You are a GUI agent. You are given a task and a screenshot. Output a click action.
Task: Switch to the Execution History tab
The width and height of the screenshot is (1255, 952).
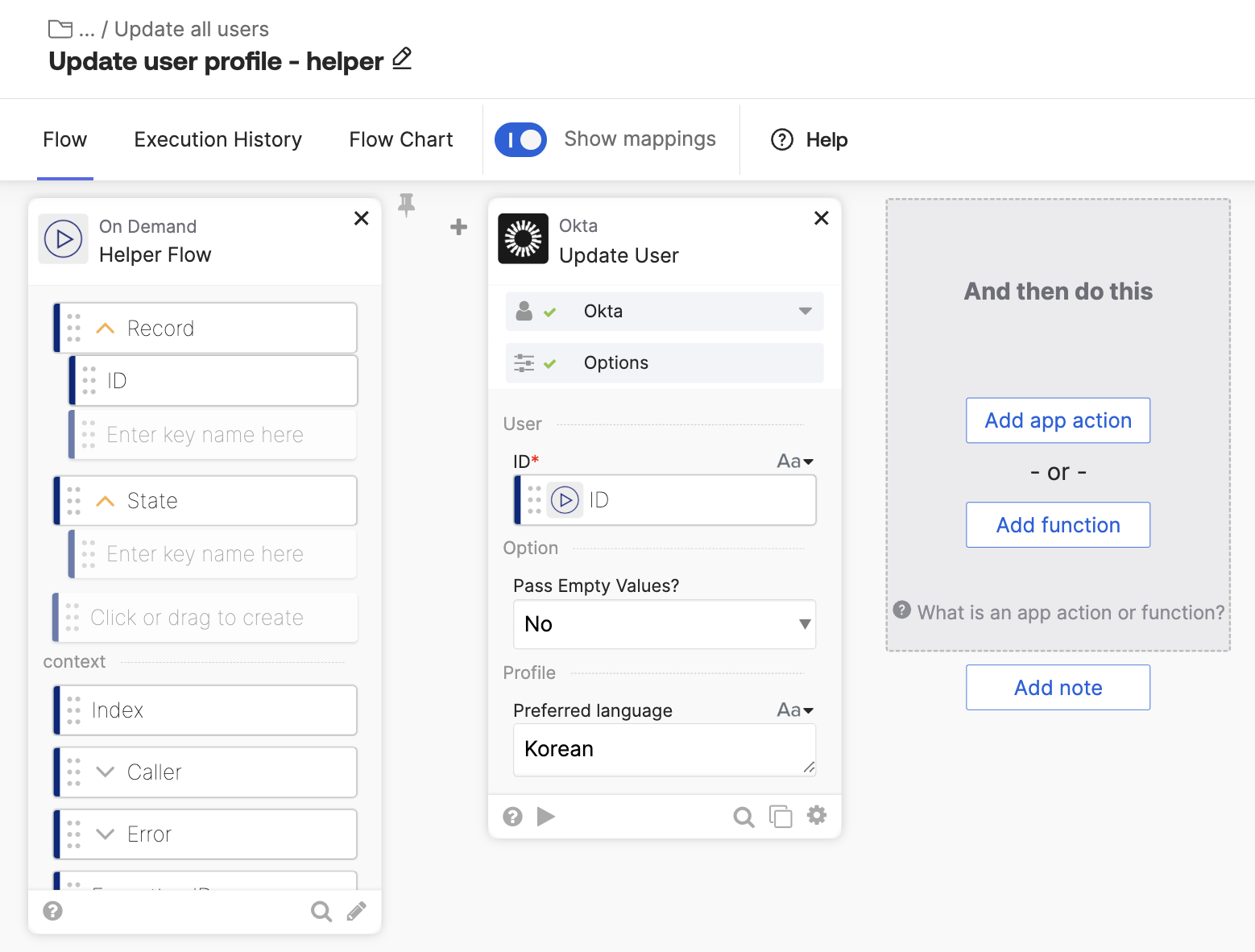pyautogui.click(x=217, y=139)
